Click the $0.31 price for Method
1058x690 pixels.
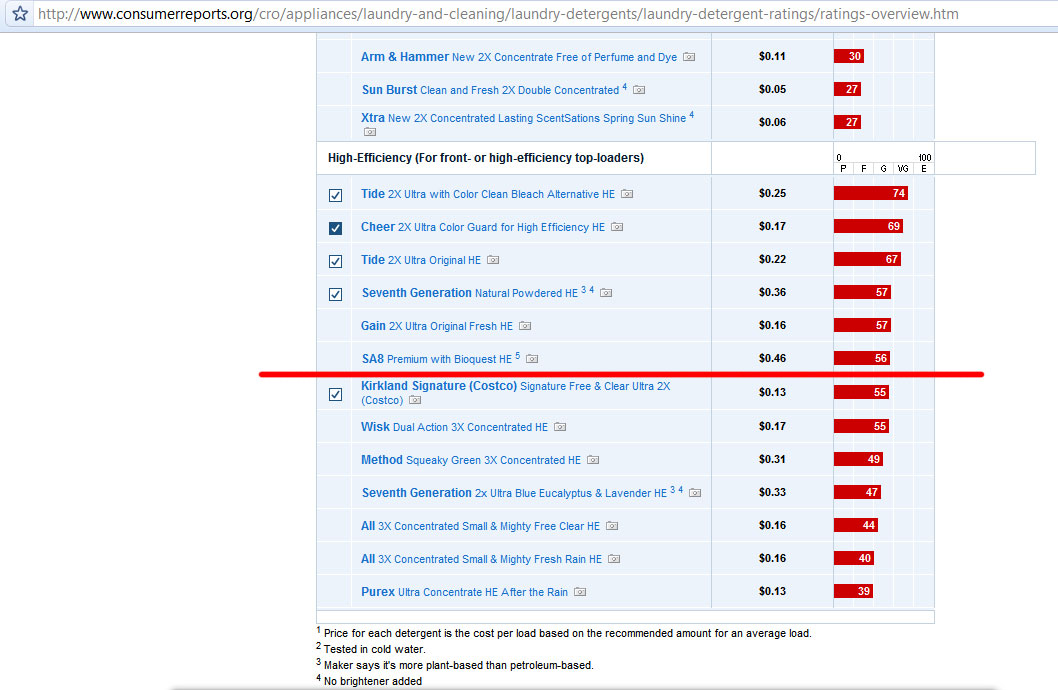point(773,459)
